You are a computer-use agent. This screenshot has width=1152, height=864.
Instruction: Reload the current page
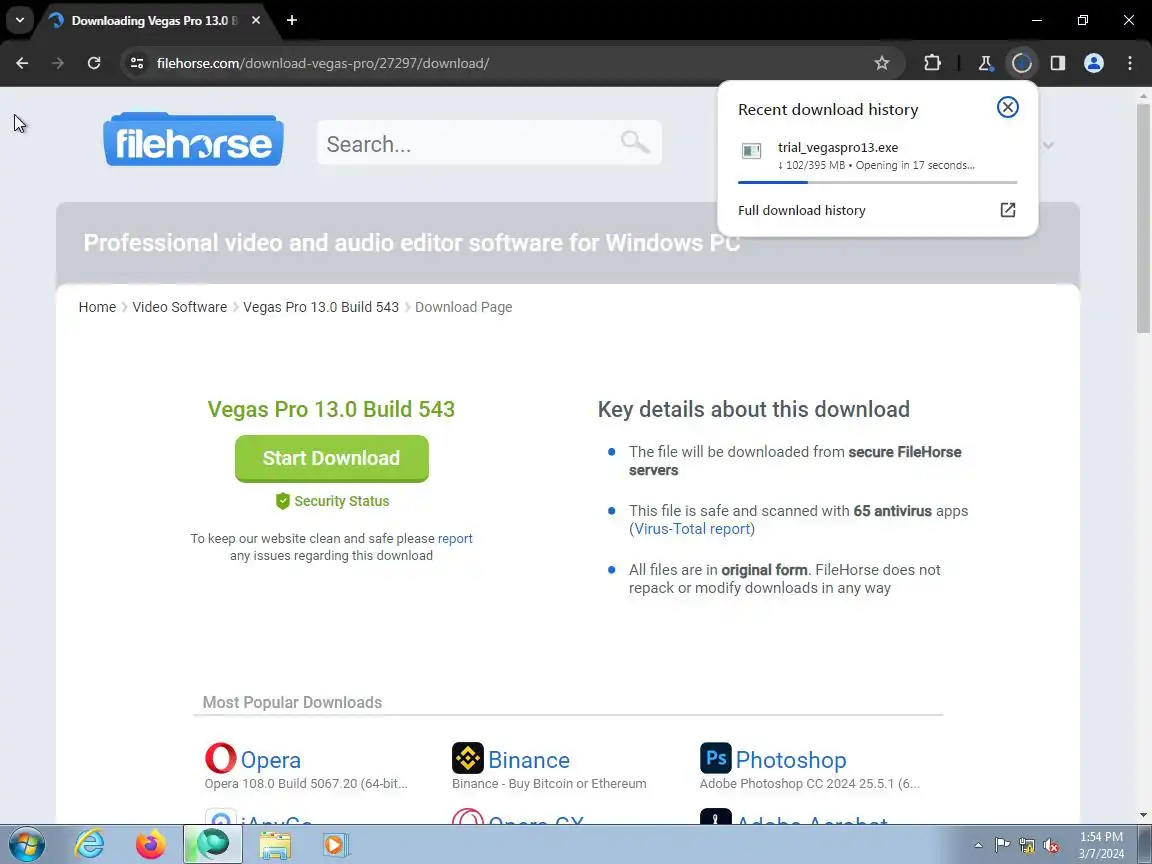point(94,63)
